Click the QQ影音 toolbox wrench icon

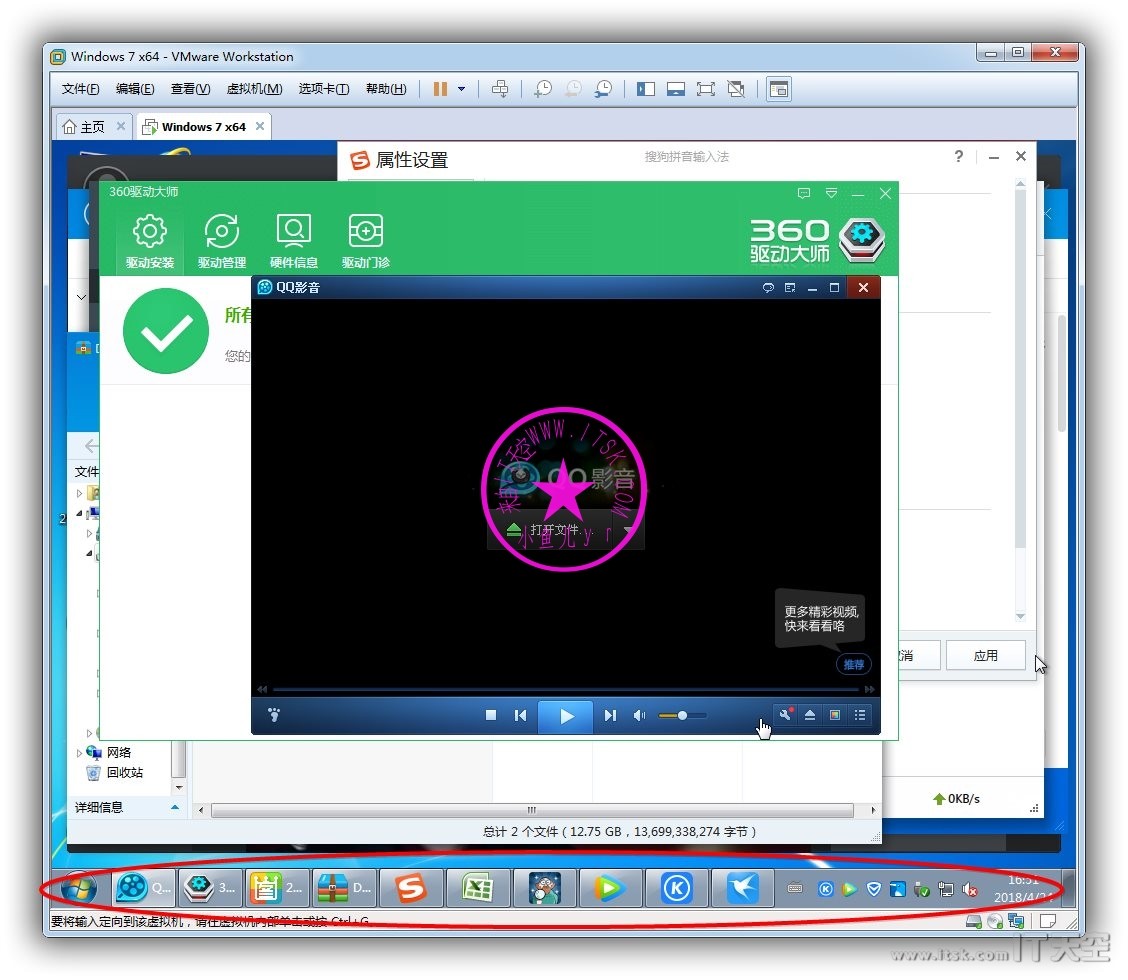tap(786, 715)
